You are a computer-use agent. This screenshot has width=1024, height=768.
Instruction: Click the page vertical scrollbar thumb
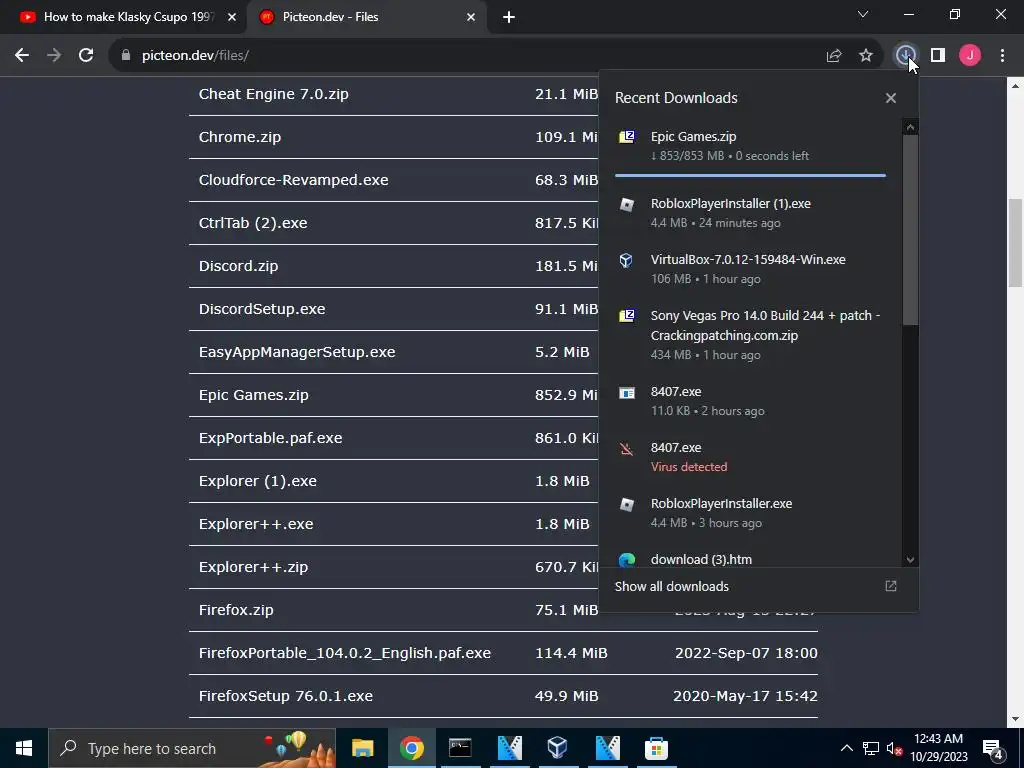(1016, 244)
